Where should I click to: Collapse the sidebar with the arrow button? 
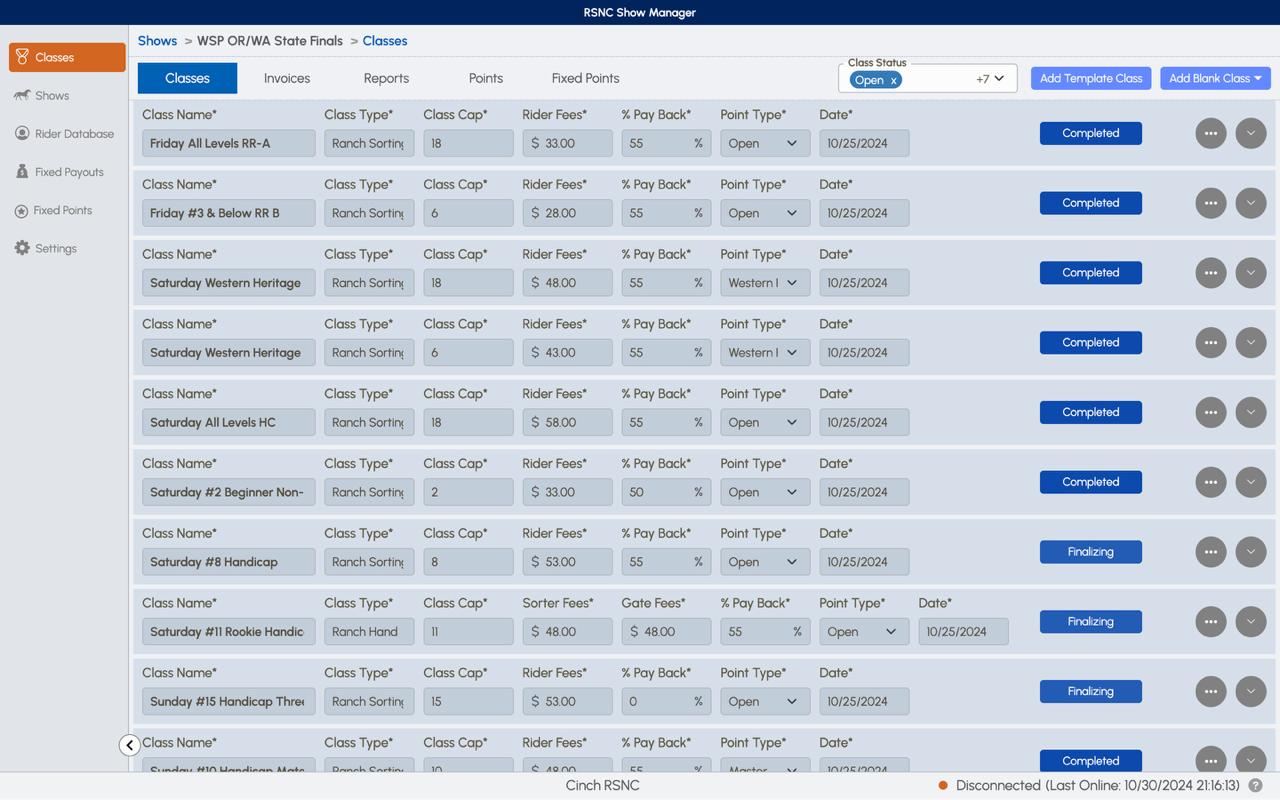[129, 745]
